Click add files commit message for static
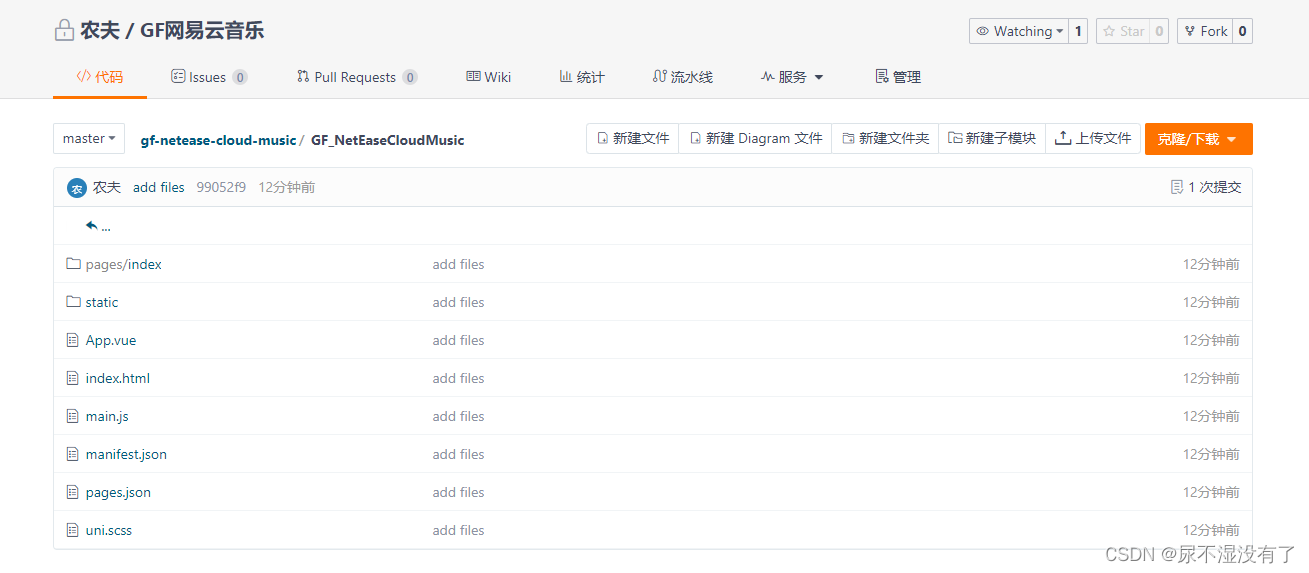Image resolution: width=1309 pixels, height=573 pixels. (458, 302)
